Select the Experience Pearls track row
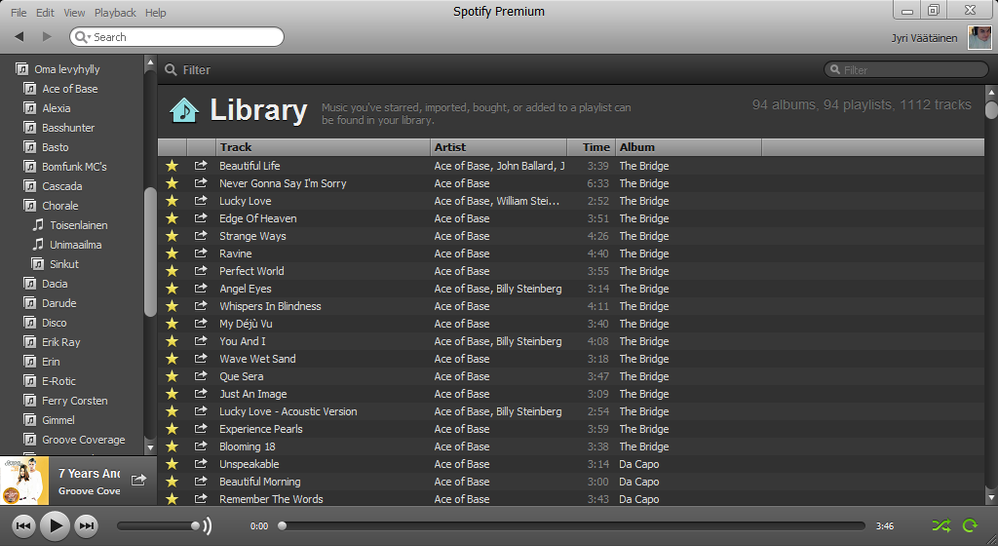 (x=571, y=429)
